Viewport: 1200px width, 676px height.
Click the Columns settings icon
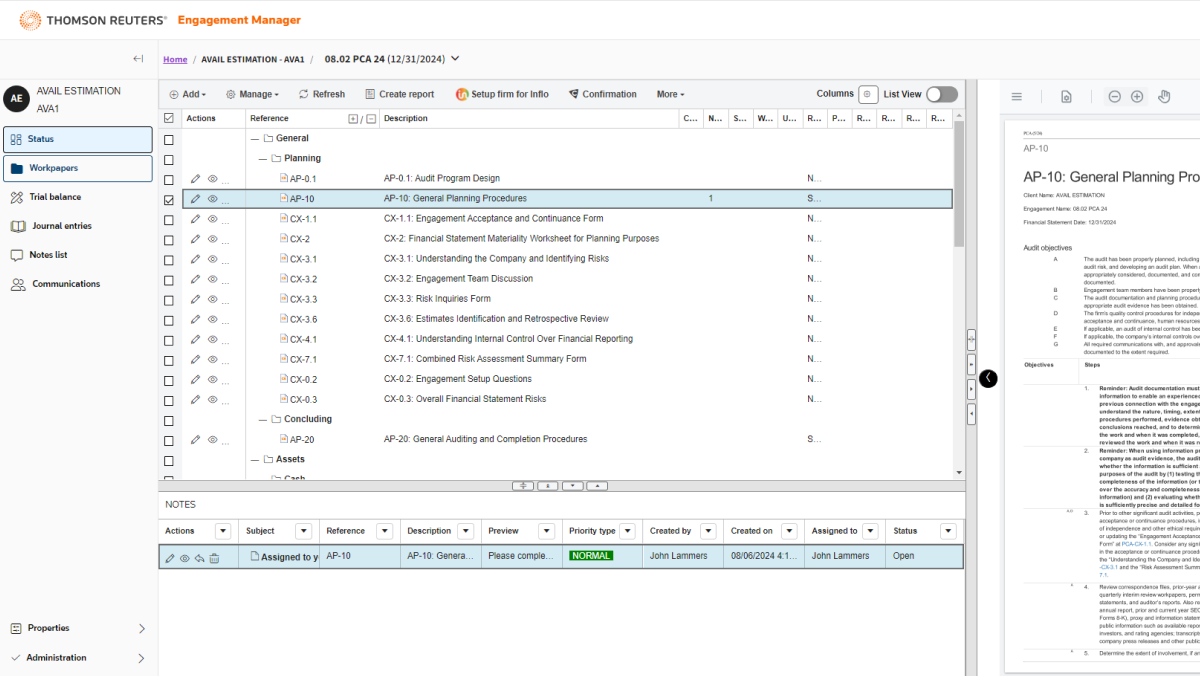point(868,94)
